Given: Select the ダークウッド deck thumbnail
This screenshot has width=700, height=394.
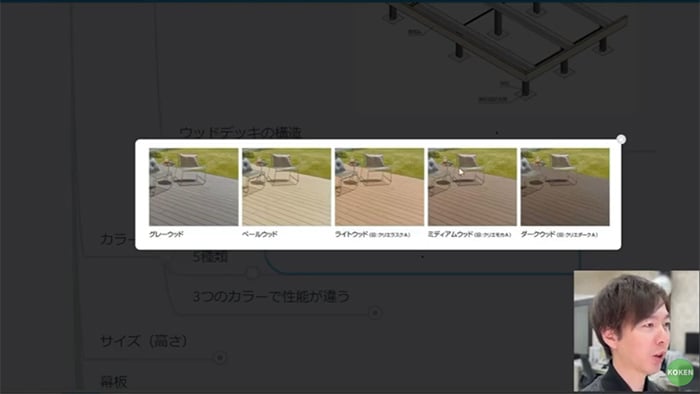Looking at the screenshot, I should (565, 187).
